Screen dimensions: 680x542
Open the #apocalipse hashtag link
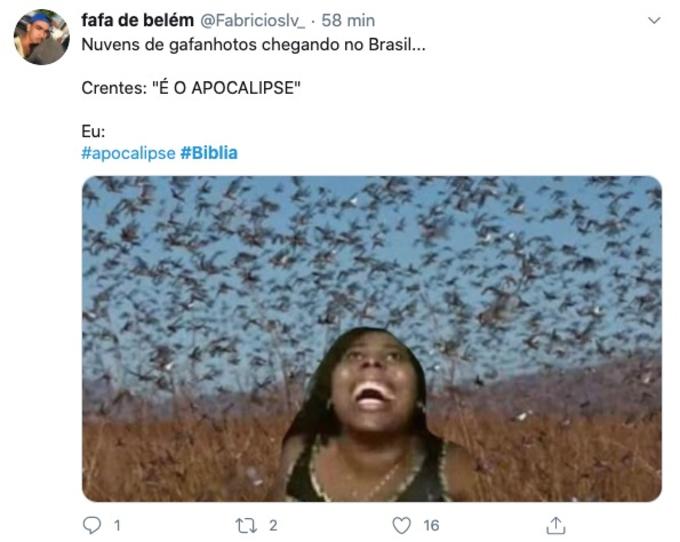pos(128,153)
